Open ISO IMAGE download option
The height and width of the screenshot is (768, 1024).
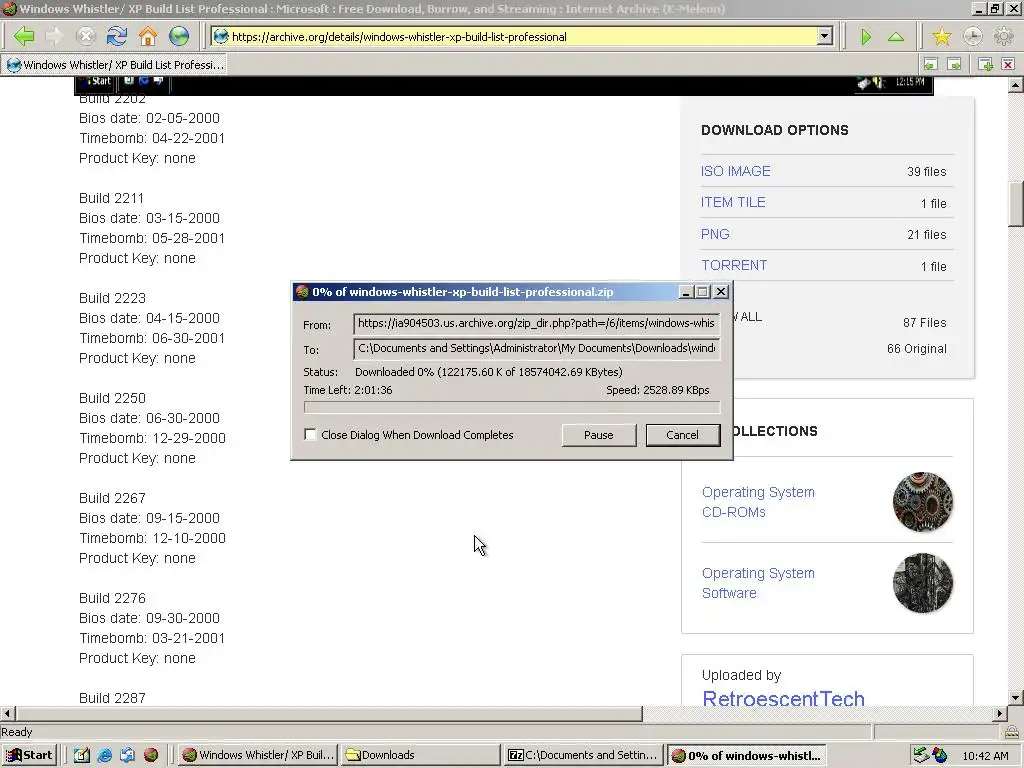click(735, 171)
